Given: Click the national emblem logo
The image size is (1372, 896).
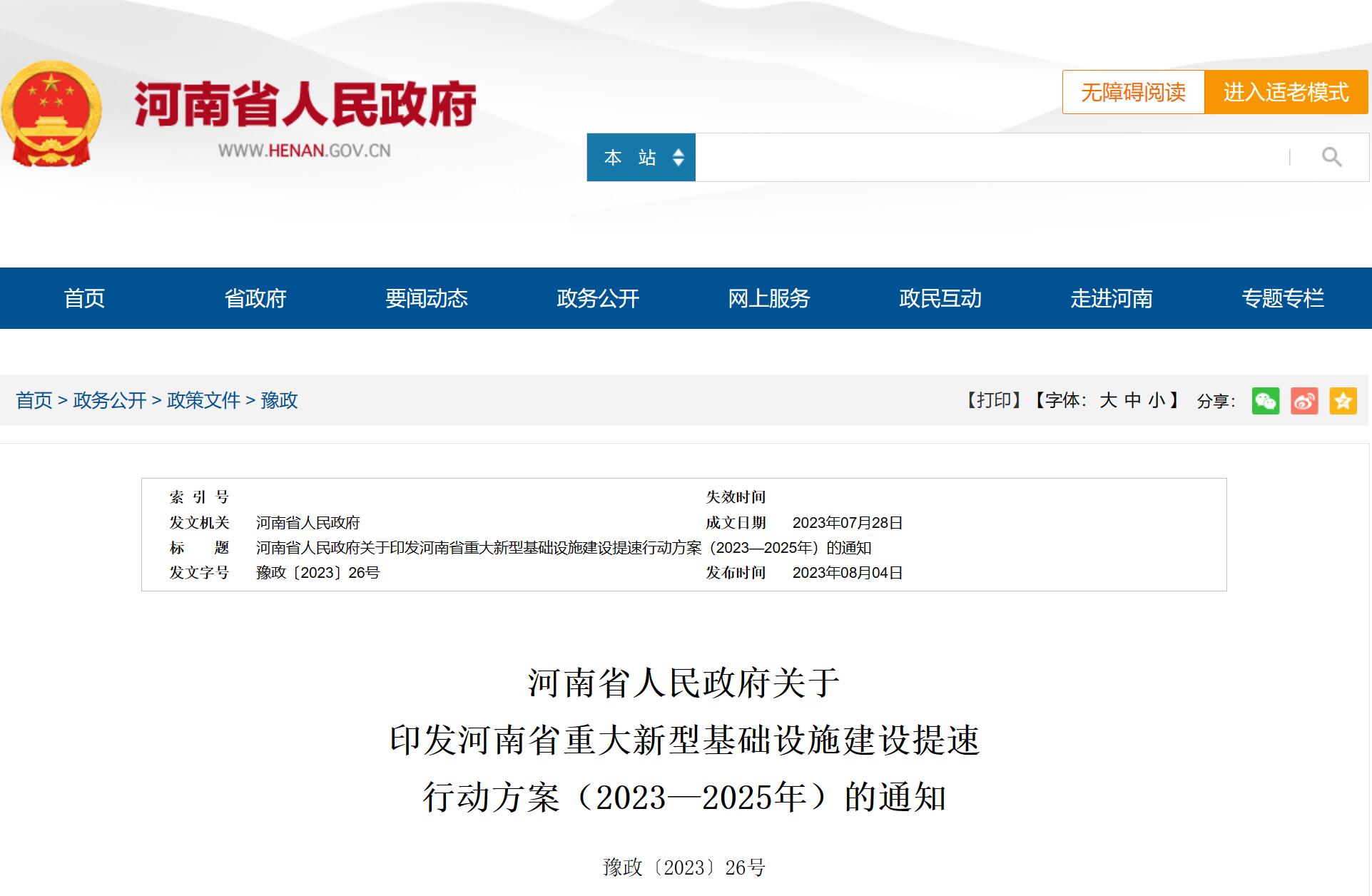Looking at the screenshot, I should pos(51,114).
